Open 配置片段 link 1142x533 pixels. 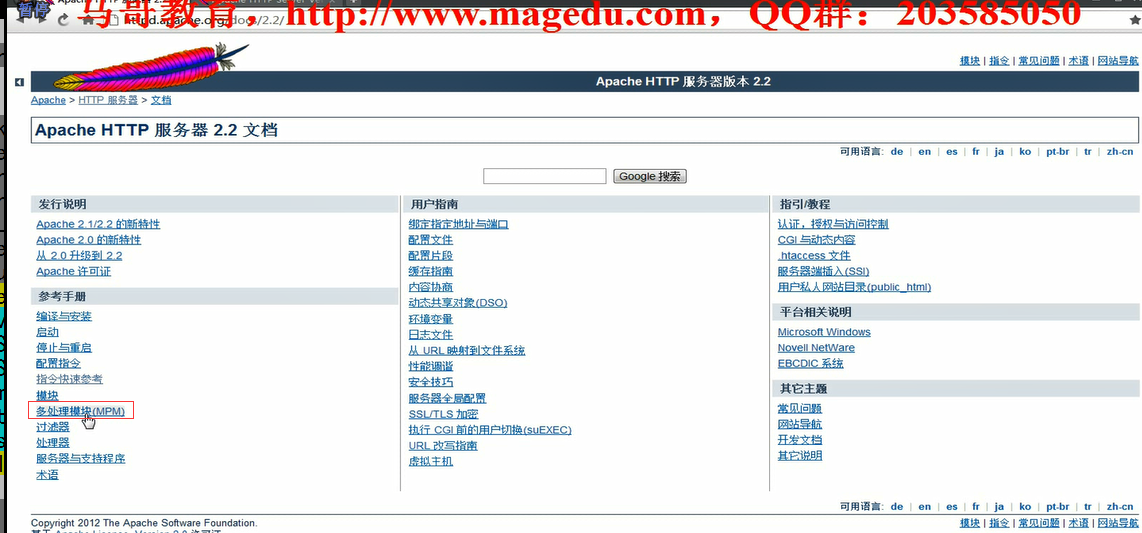[x=430, y=256]
